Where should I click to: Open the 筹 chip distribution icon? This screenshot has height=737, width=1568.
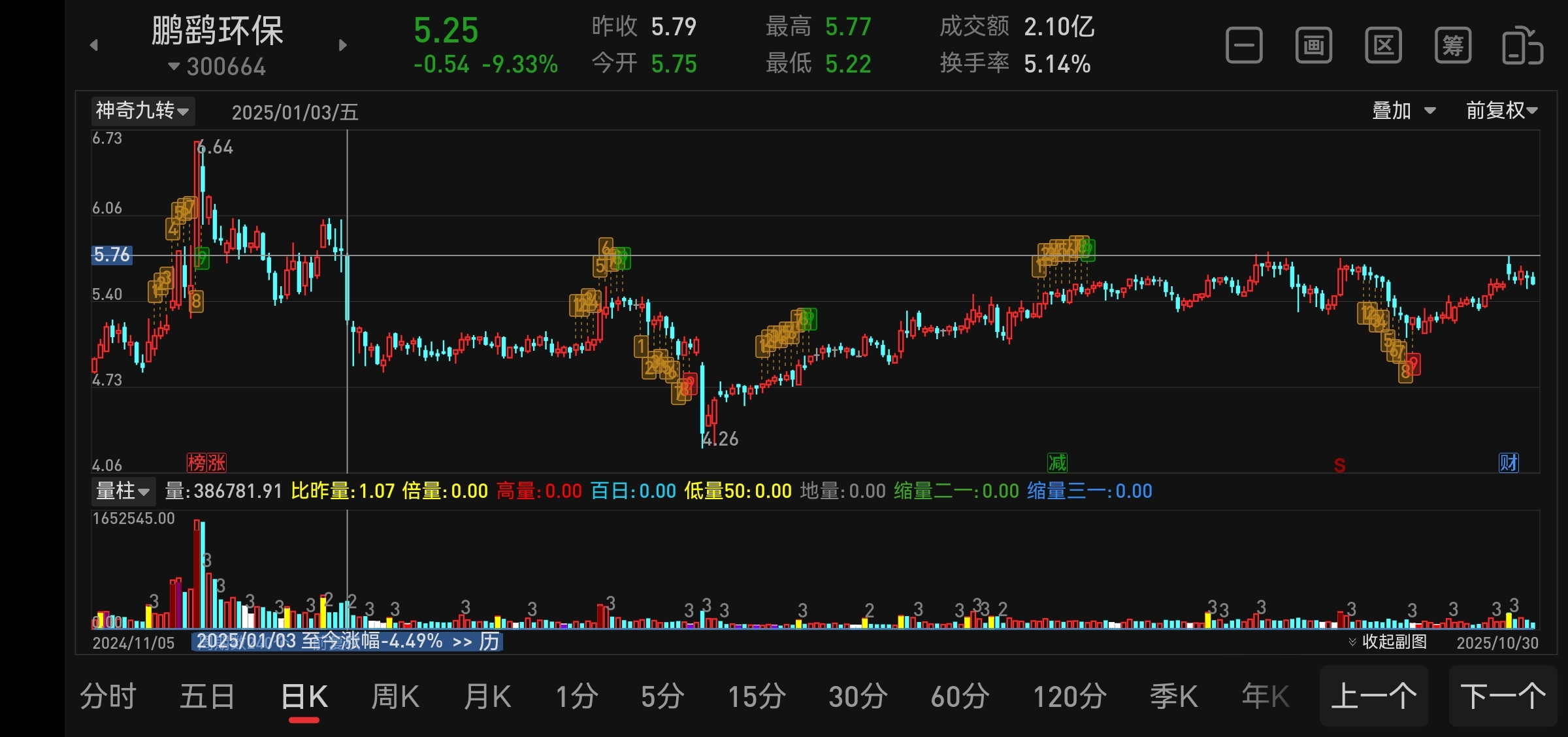tap(1452, 46)
